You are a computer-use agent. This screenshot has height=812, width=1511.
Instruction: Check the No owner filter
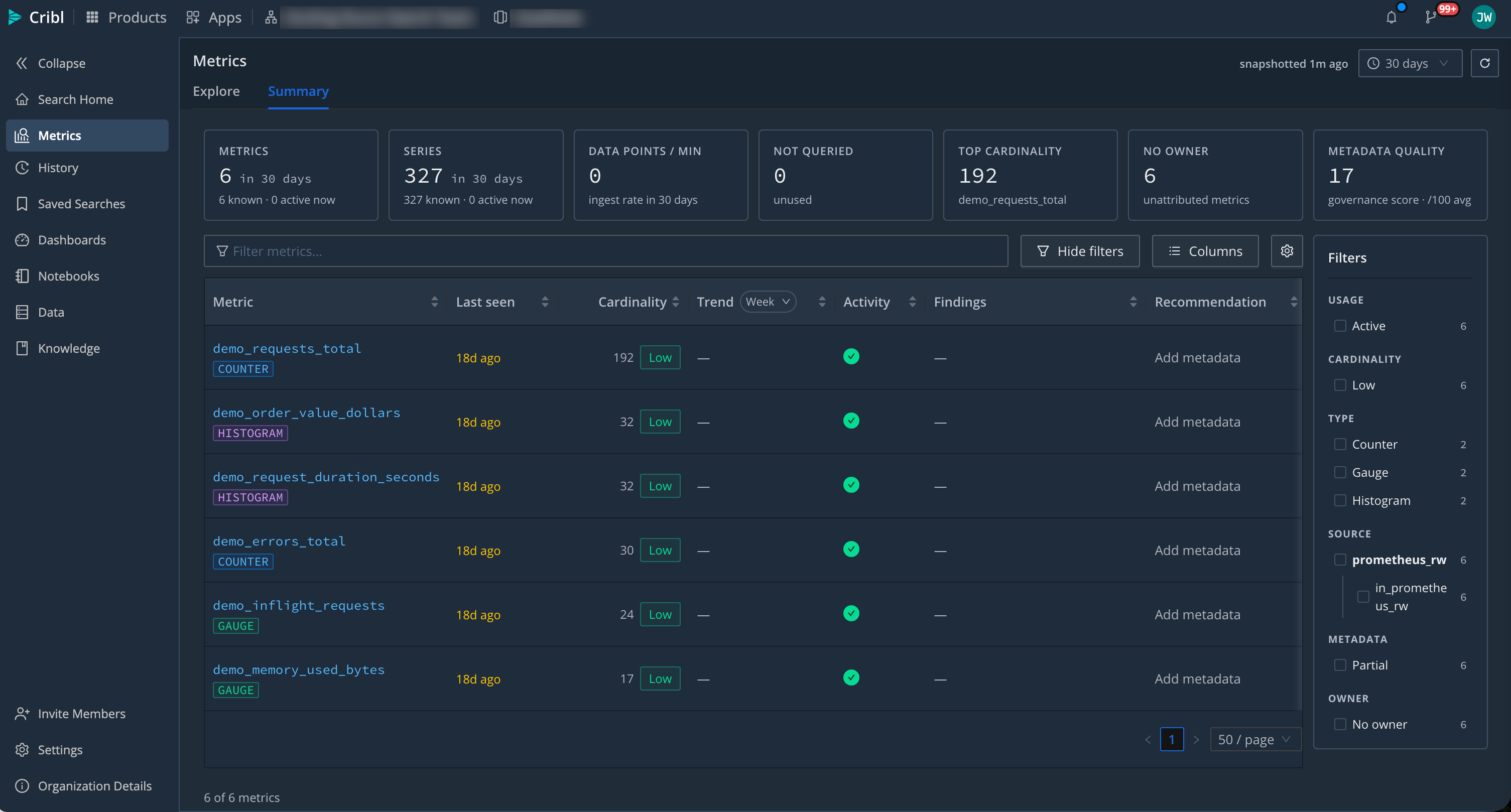1339,724
